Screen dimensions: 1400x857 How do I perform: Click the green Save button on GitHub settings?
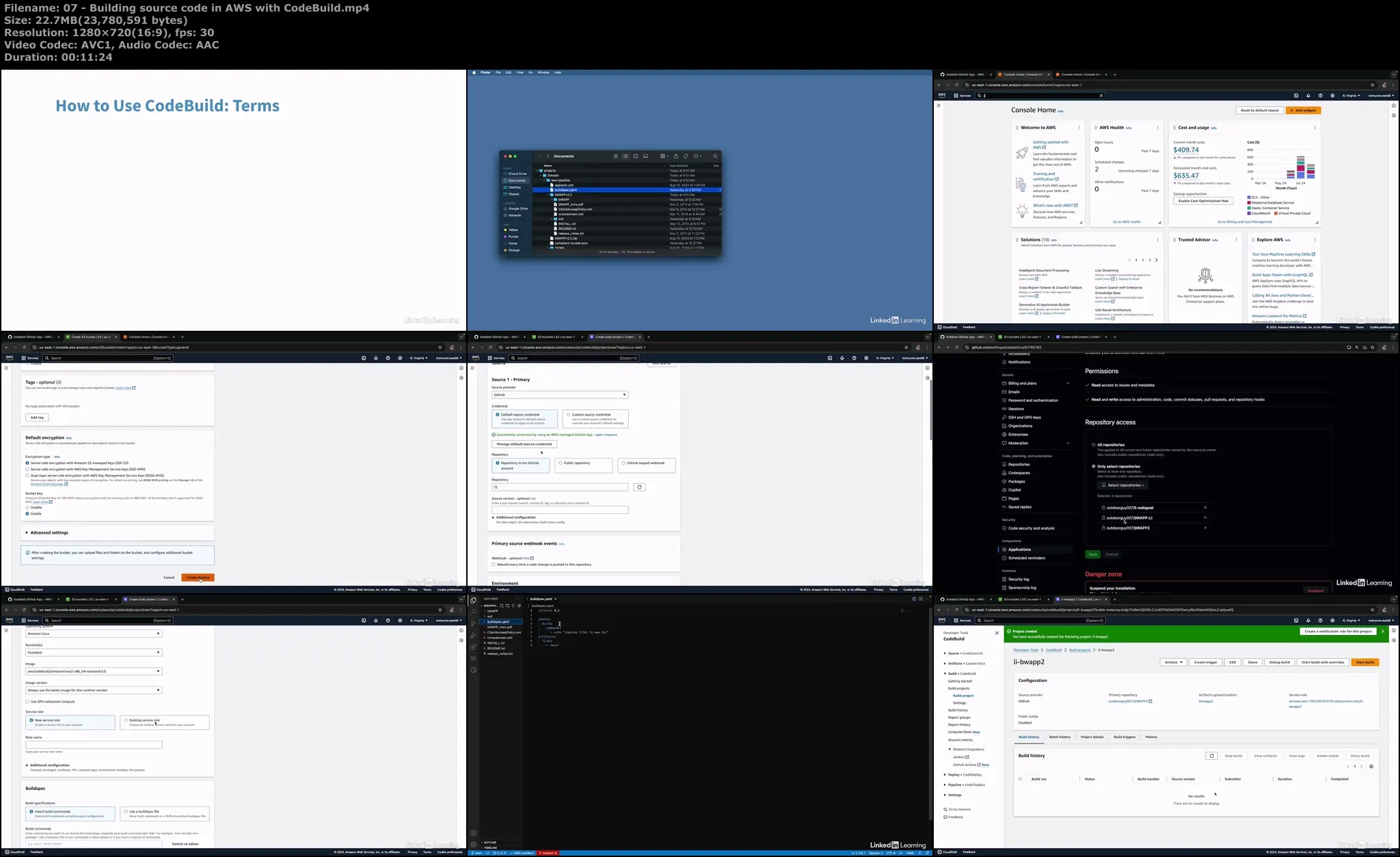(1092, 554)
